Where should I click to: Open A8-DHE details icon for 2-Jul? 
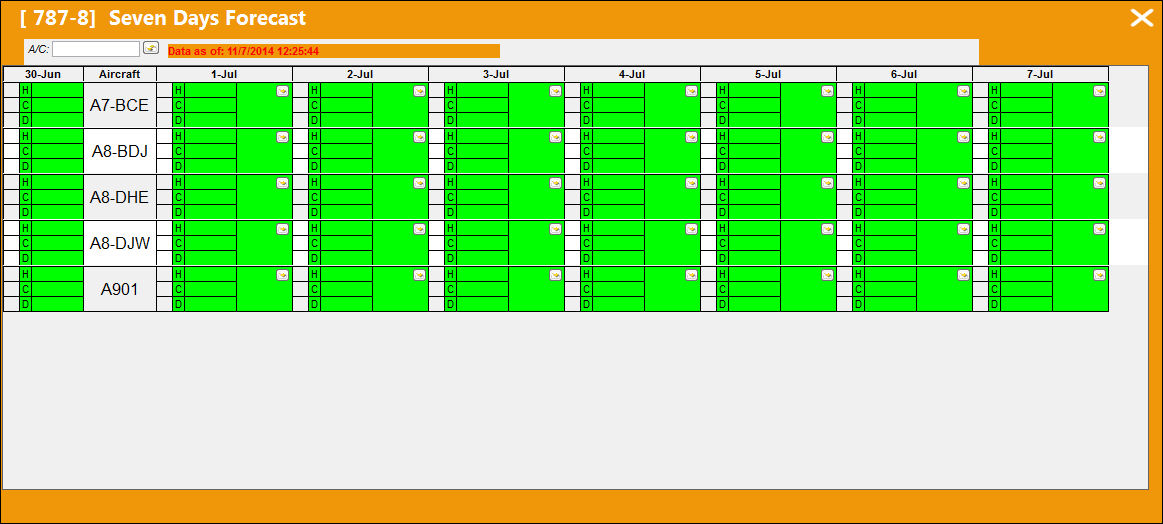click(x=419, y=183)
